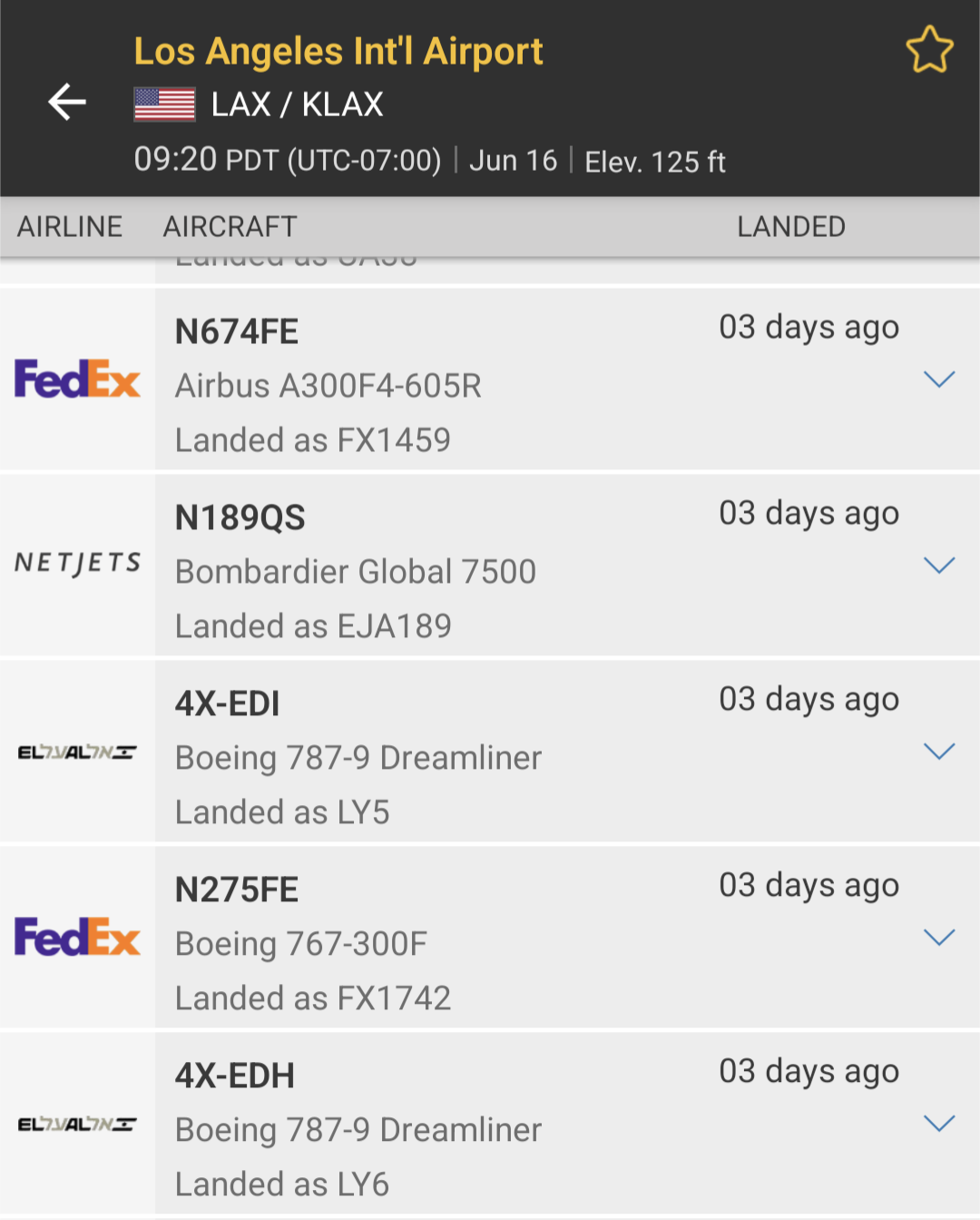The image size is (980, 1220).
Task: Tap Boeing 787-9 Dreamliner under 4X-EDI
Action: [358, 759]
